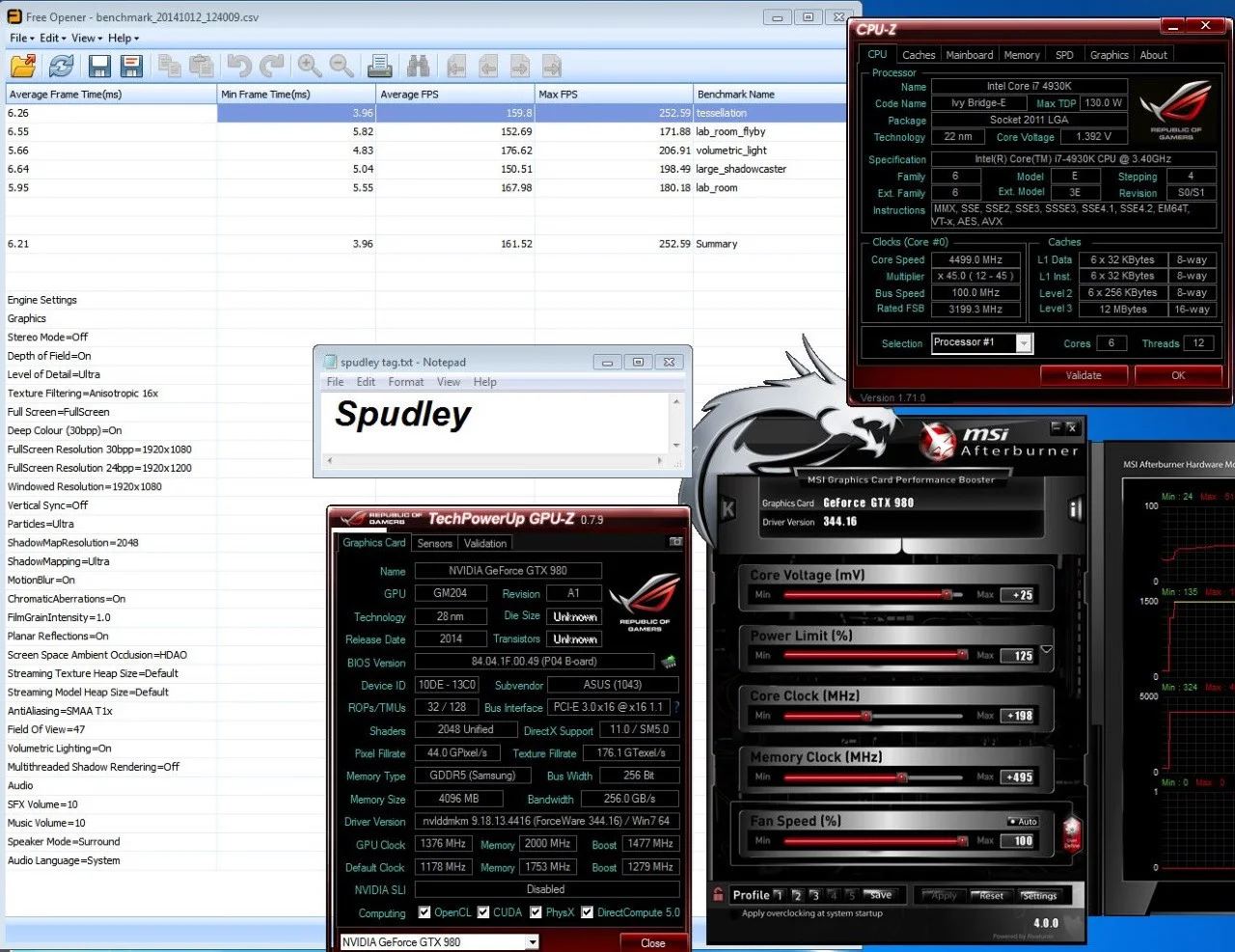Click the Undo arrow icon
Image resolution: width=1235 pixels, height=952 pixels.
(x=238, y=66)
